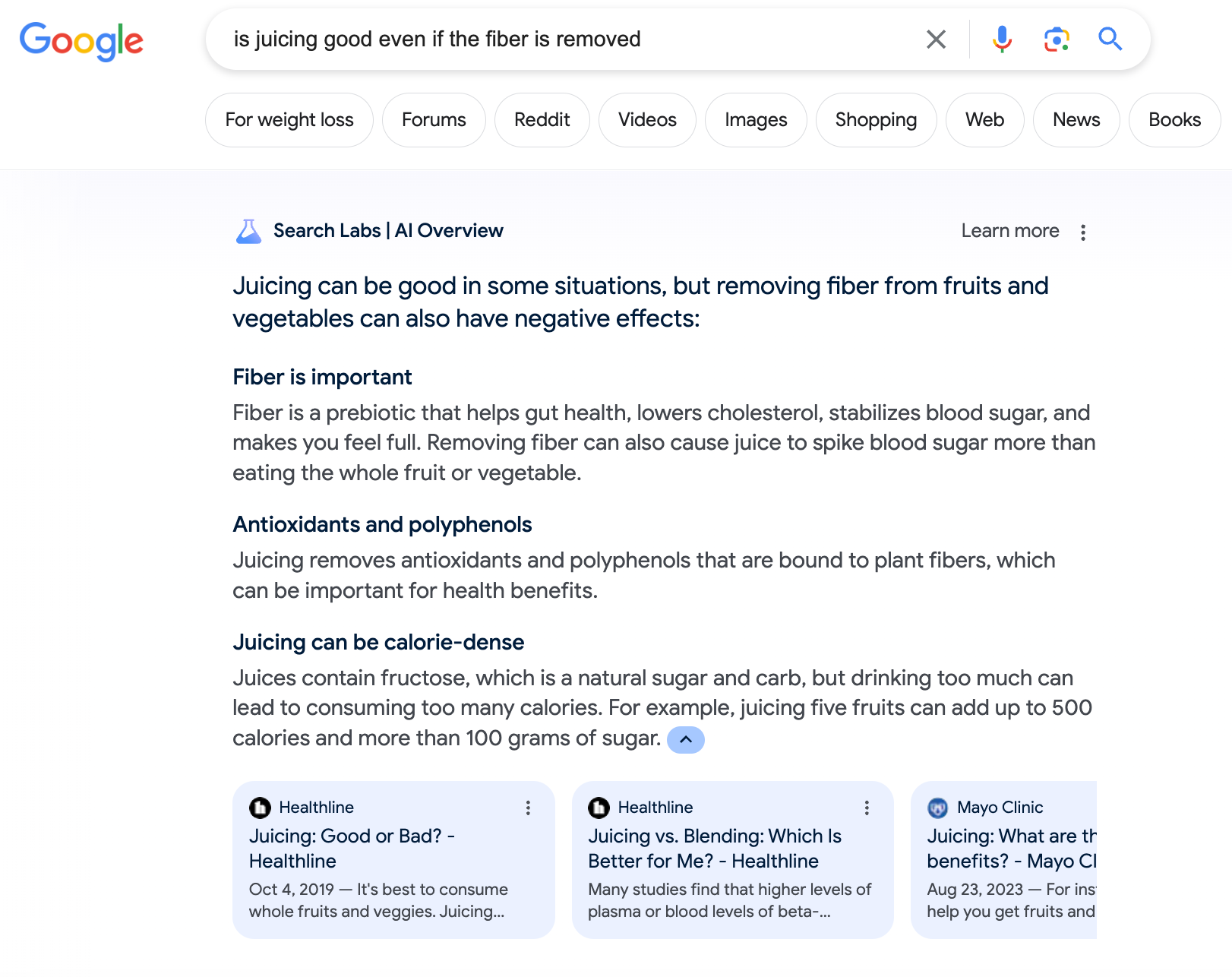Click the Many studies find snippet text
This screenshot has width=1232, height=977.
[729, 900]
